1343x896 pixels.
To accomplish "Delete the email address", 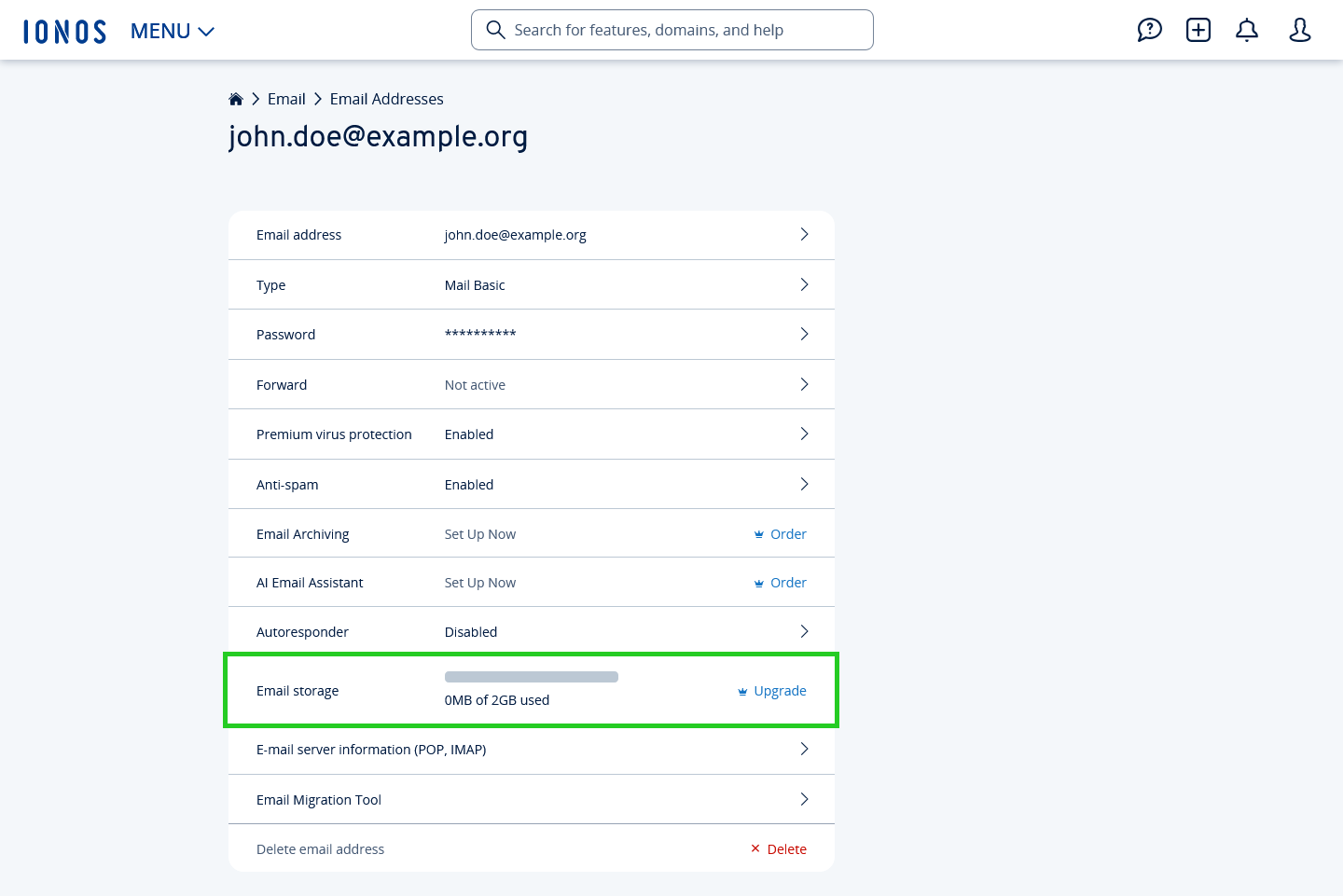I will point(786,848).
